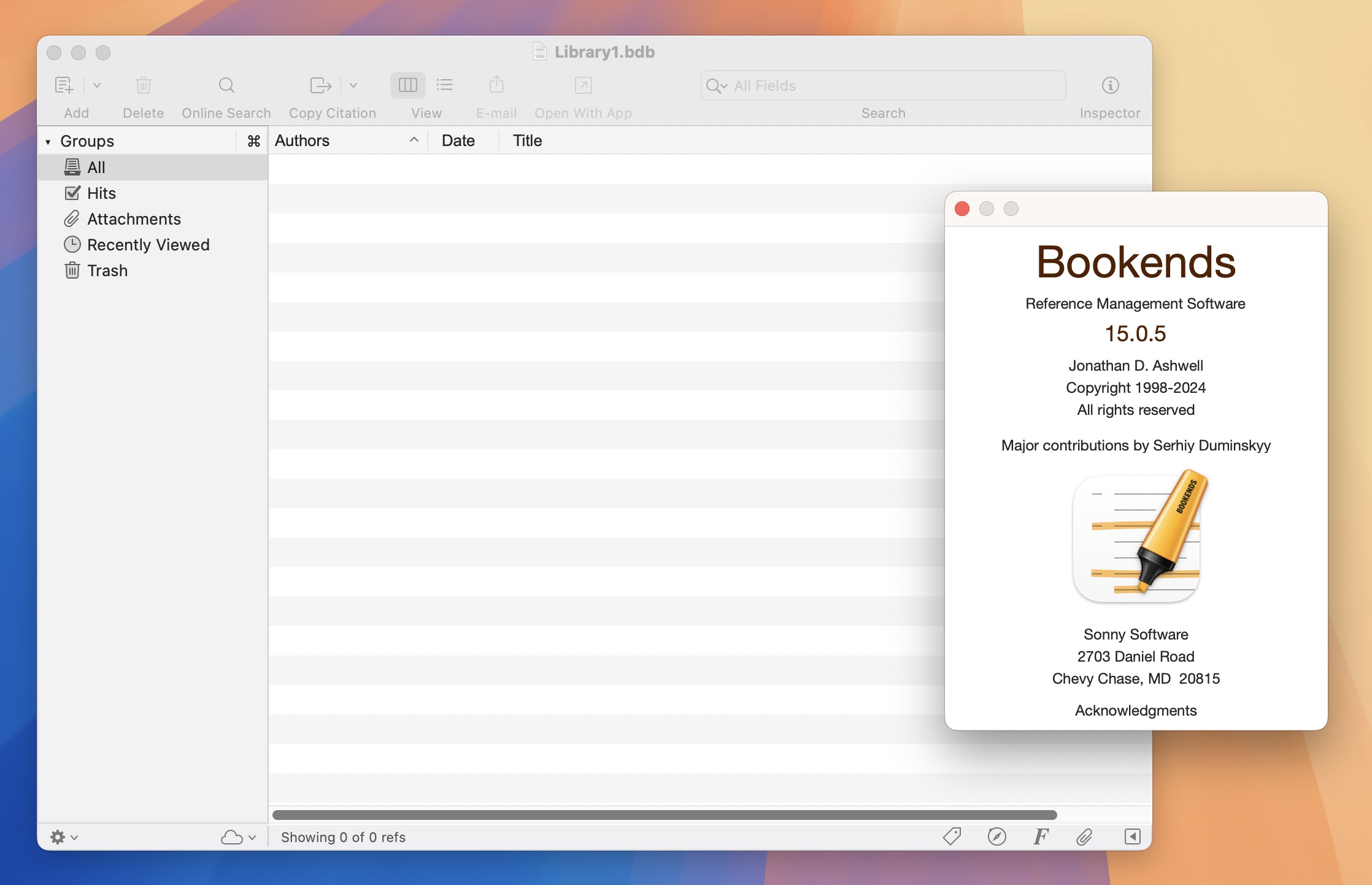This screenshot has height=885, width=1372.
Task: Open the search field magnifier dropdown
Action: click(x=717, y=86)
